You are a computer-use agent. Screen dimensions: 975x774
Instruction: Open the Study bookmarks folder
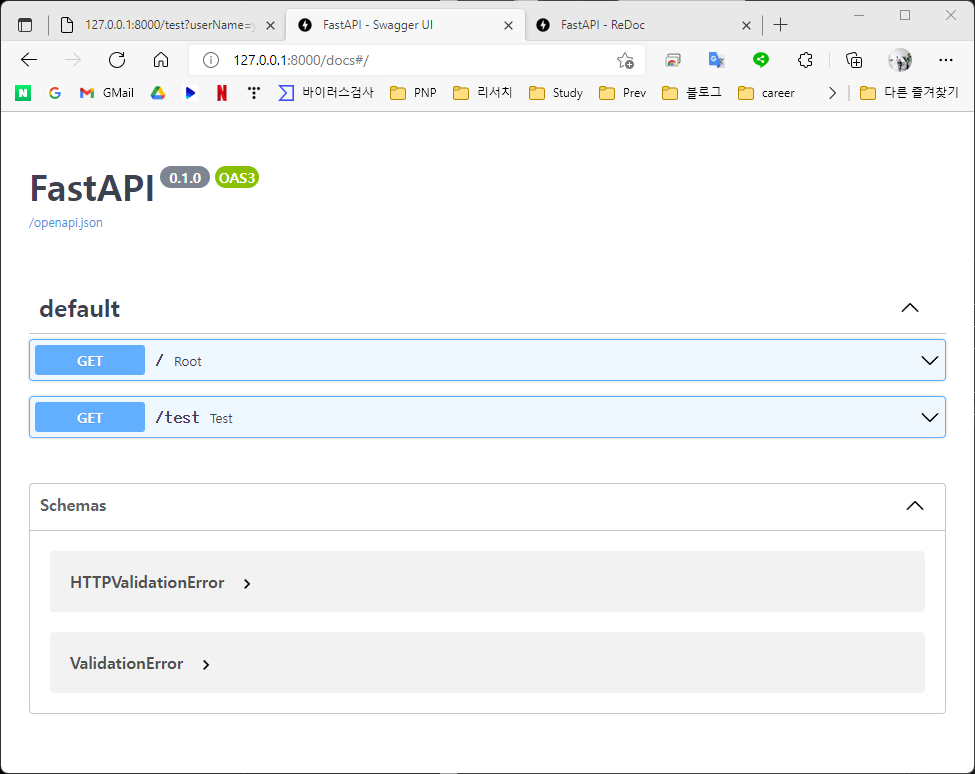[556, 93]
